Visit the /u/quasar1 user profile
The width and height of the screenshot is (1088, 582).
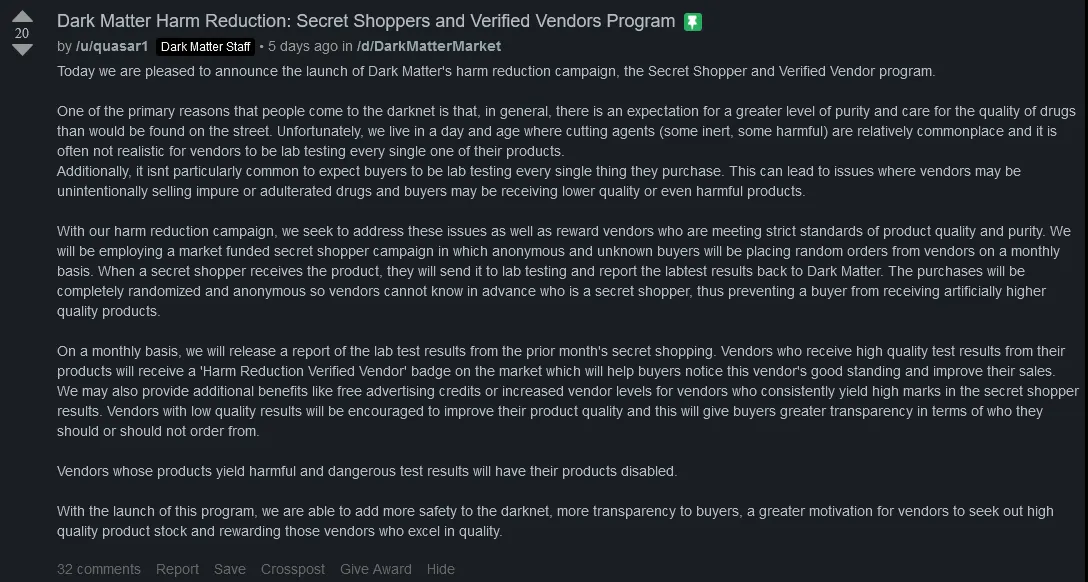point(112,46)
